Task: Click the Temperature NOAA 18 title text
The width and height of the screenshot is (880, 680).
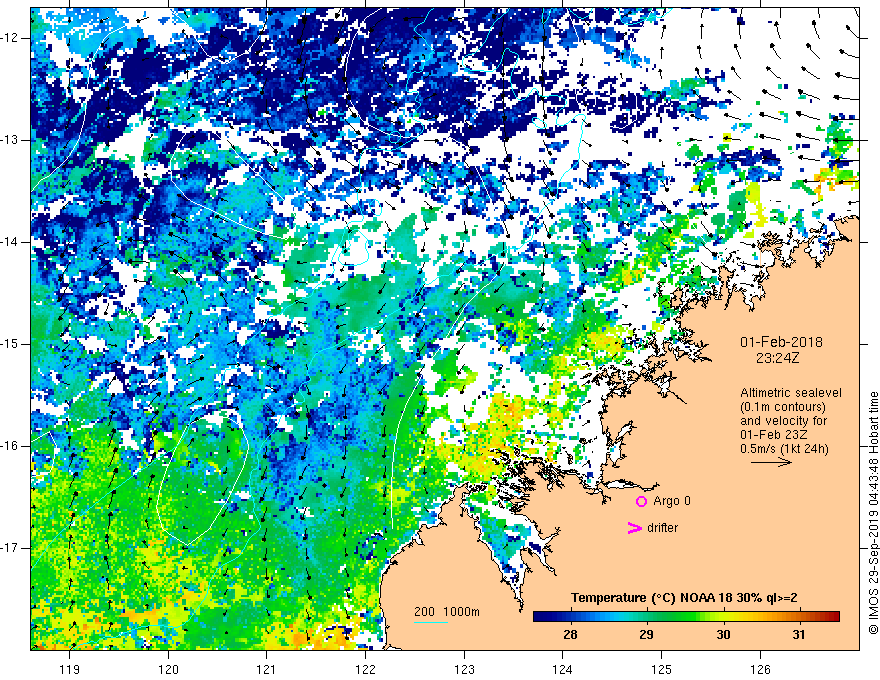Action: pos(684,598)
